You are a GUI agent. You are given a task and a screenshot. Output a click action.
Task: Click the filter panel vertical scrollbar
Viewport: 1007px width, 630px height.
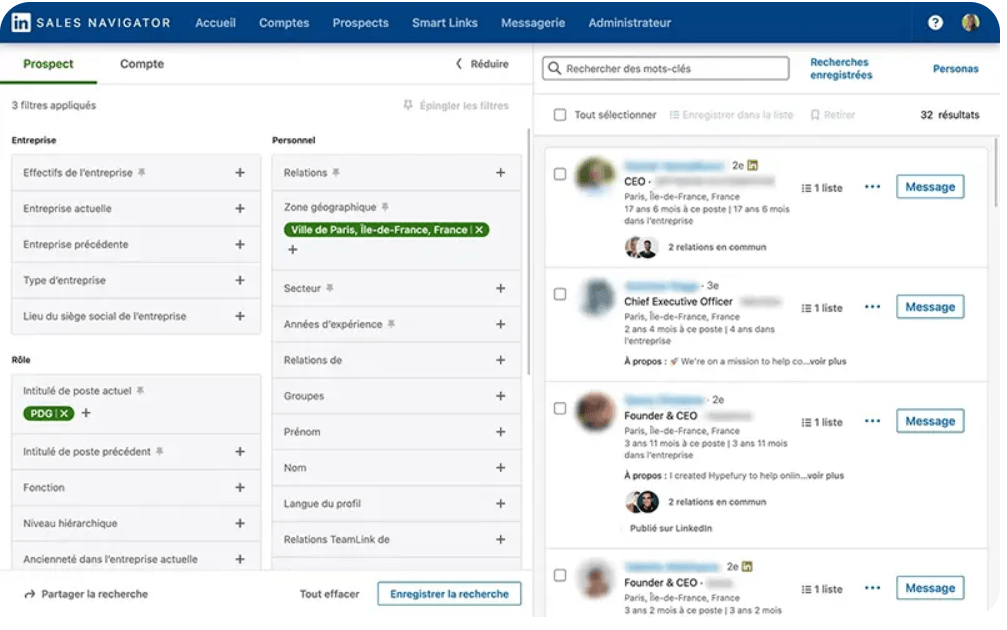pos(529,250)
